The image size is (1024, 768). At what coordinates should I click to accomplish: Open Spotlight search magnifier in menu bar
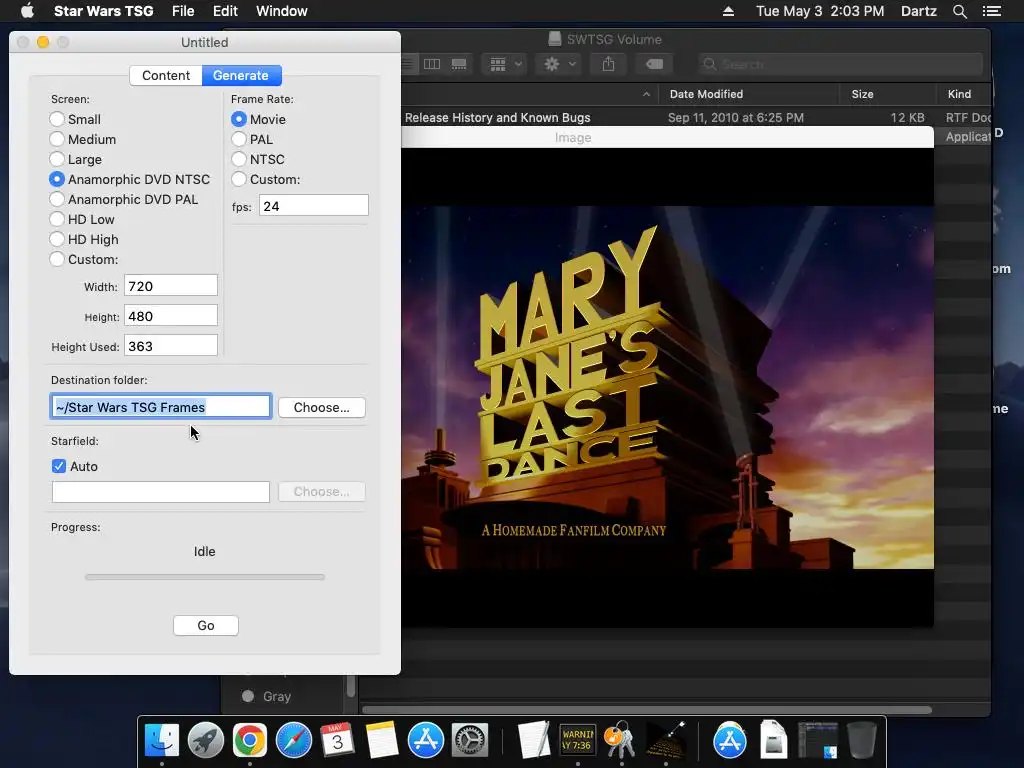959,11
